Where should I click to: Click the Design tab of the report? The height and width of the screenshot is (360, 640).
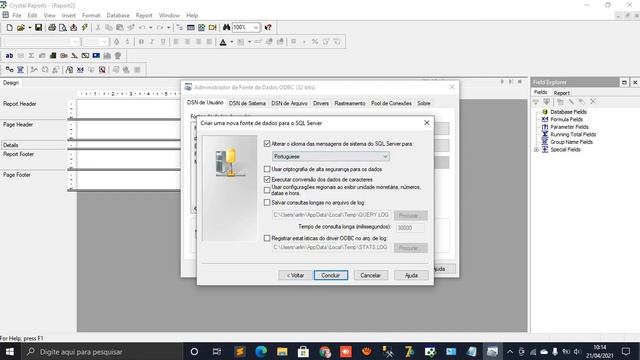click(x=11, y=83)
